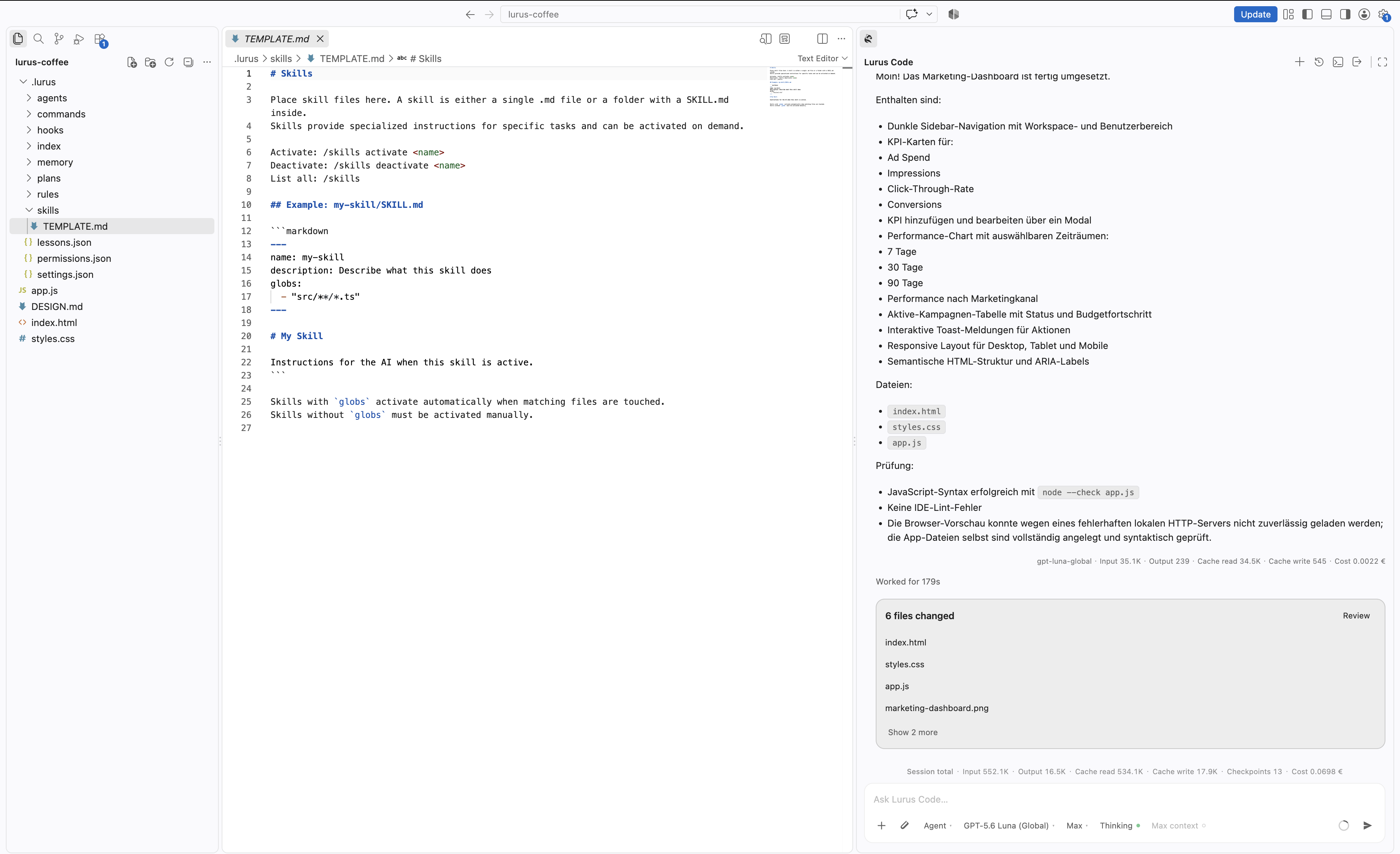Refresh the lurus-coffee explorer

pyautogui.click(x=169, y=62)
